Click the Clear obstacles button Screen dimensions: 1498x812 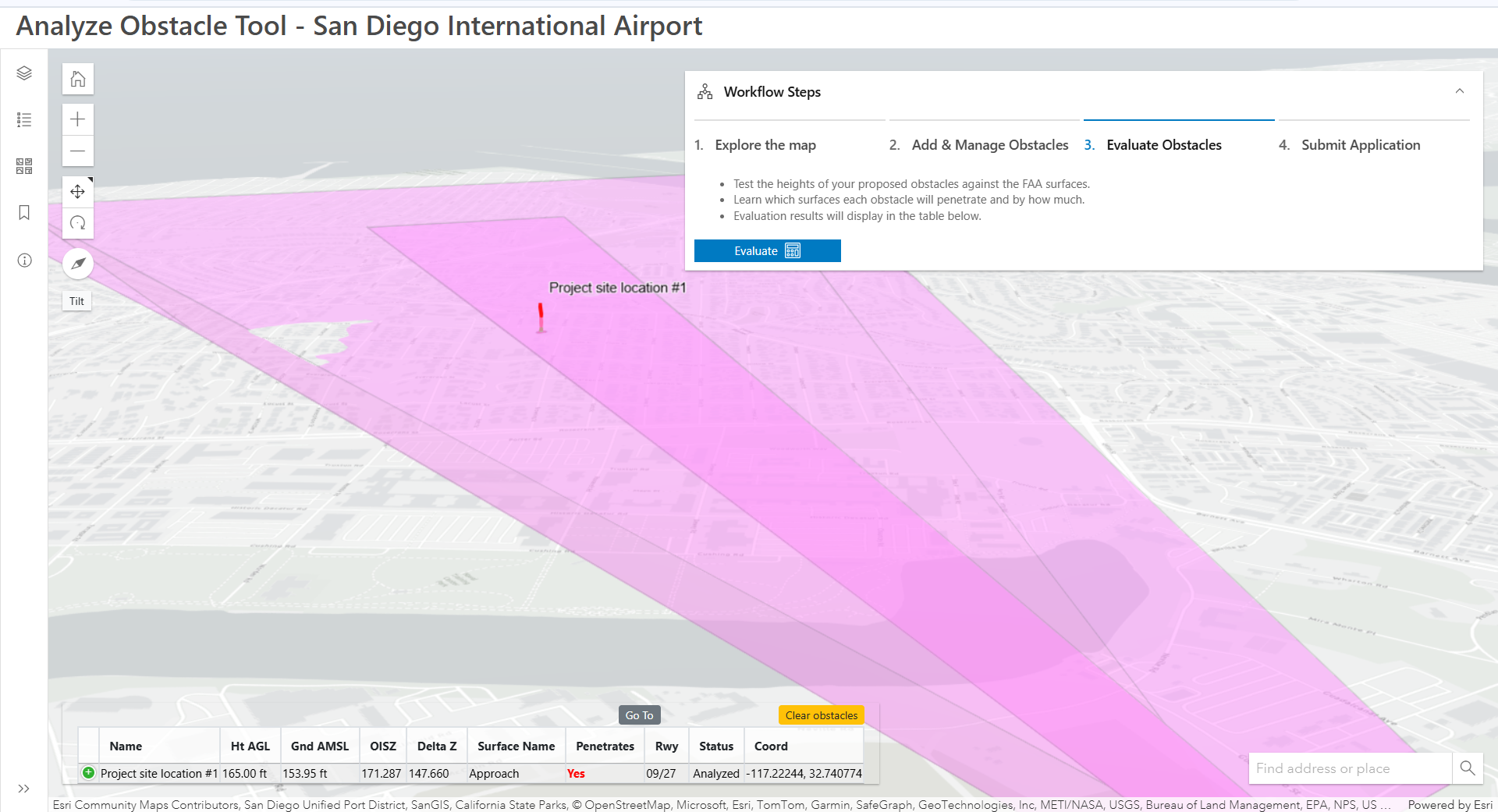coord(821,714)
